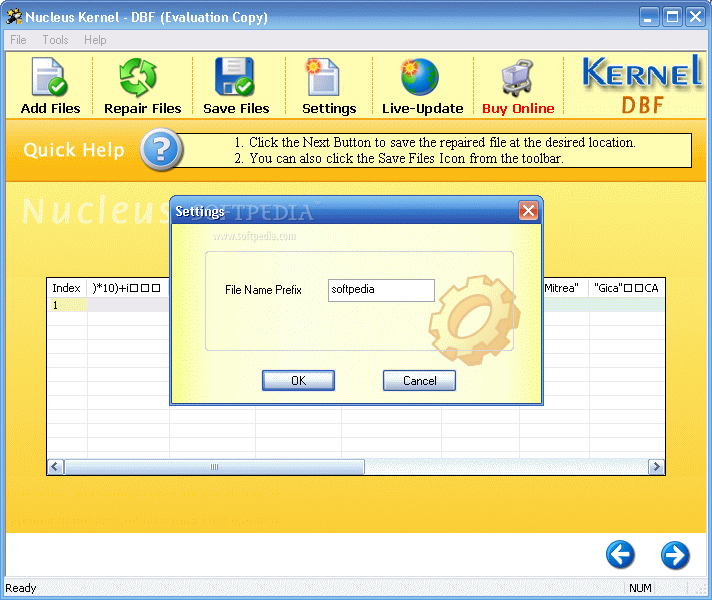Click the Quick Help question mark icon
712x600 pixels.
[x=162, y=149]
